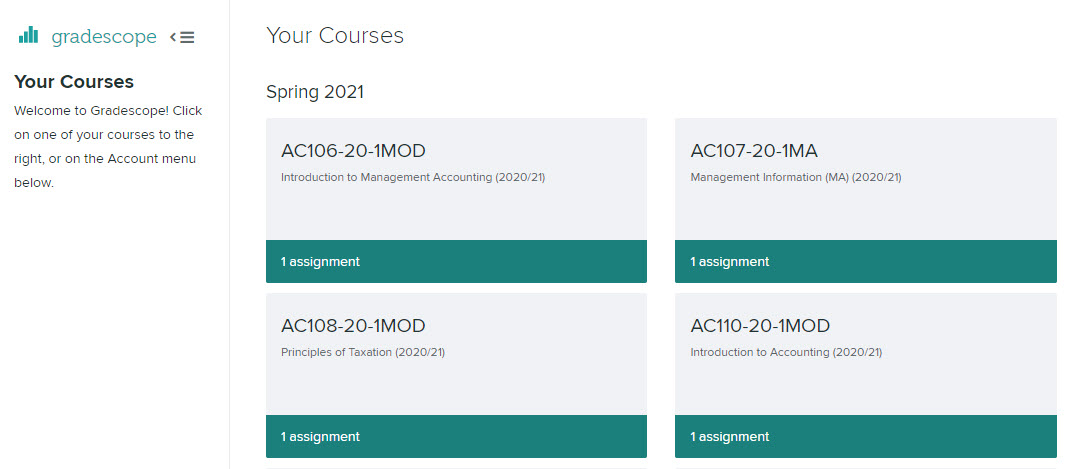This screenshot has width=1067, height=469.
Task: Click the 1 assignment bar under AC108
Action: pos(456,436)
